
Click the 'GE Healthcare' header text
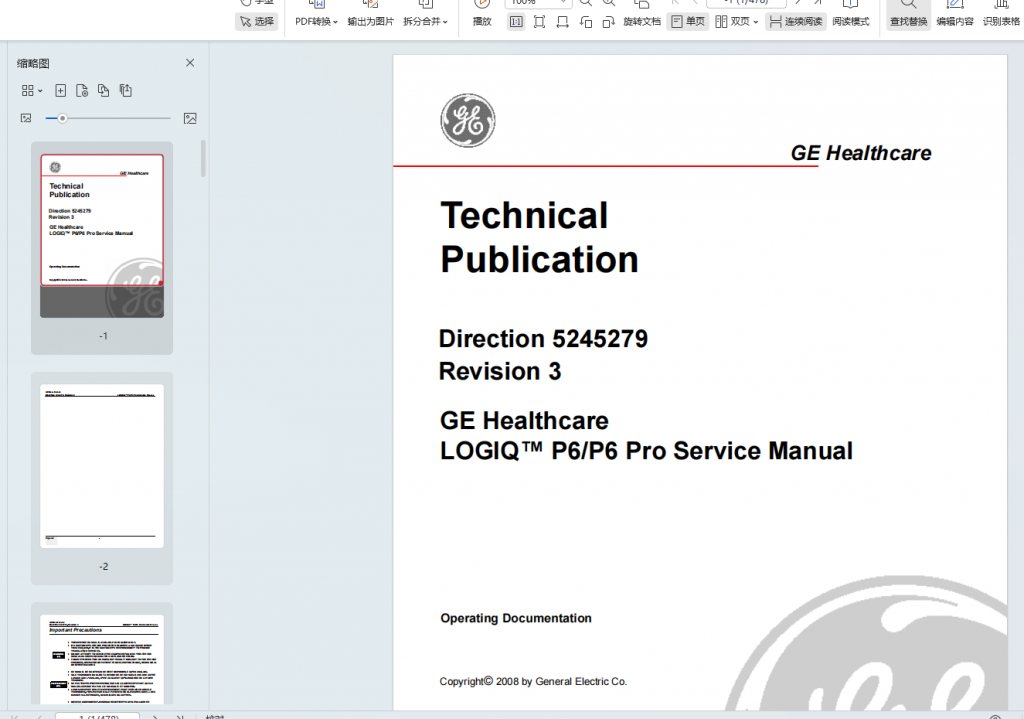[861, 153]
